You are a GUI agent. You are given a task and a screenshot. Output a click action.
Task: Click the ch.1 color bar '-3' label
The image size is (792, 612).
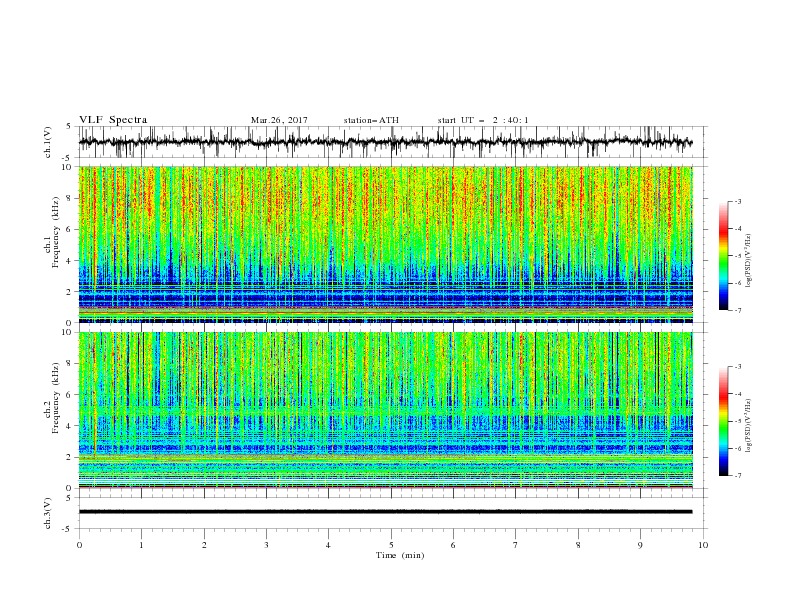(737, 201)
